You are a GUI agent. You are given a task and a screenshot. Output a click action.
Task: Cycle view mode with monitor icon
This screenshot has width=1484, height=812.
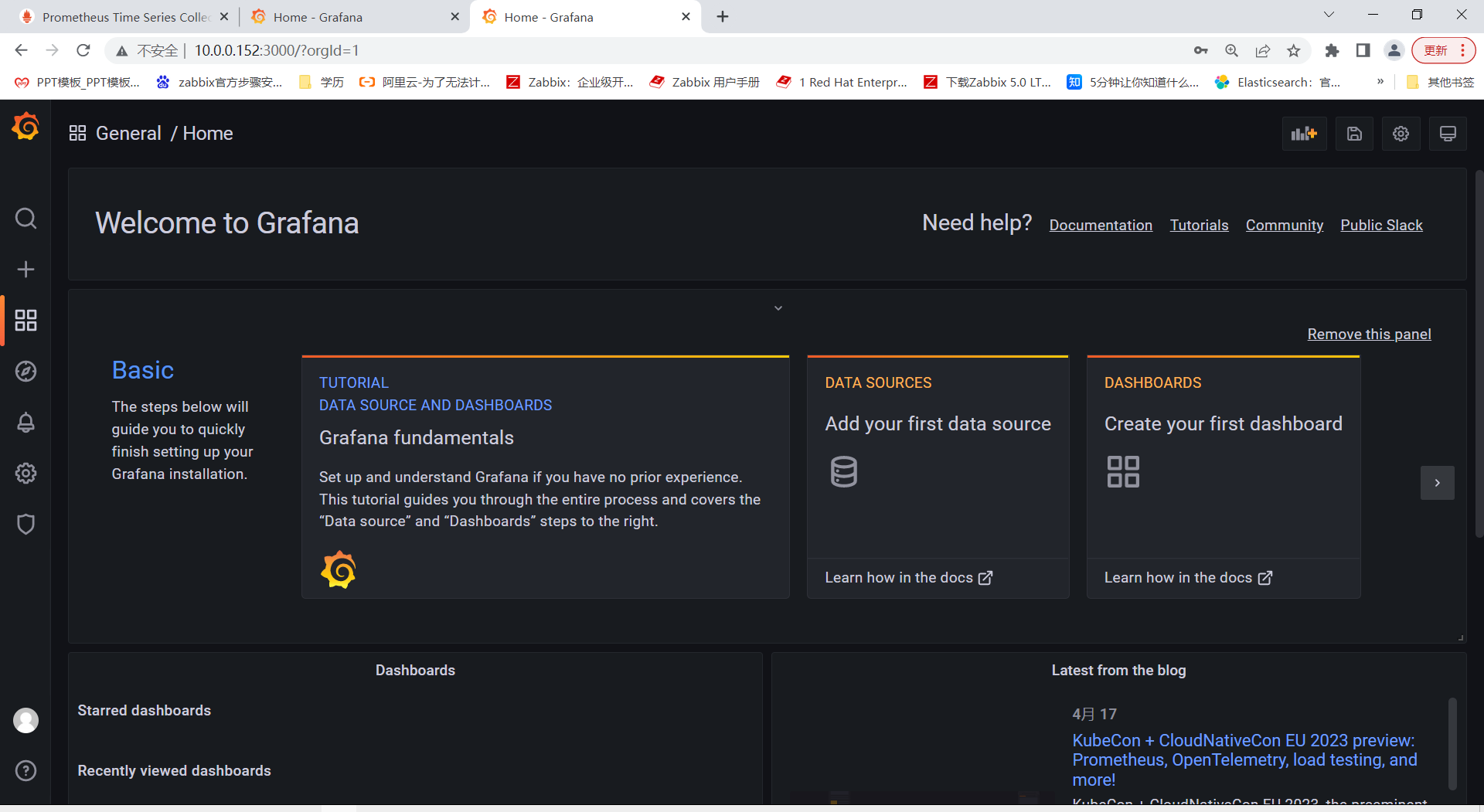click(x=1448, y=134)
